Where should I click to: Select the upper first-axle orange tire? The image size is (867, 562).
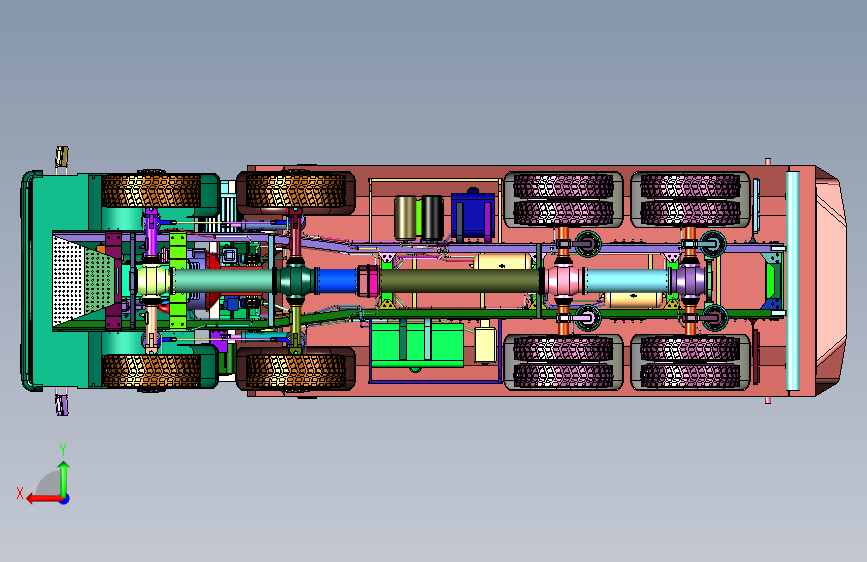click(151, 191)
